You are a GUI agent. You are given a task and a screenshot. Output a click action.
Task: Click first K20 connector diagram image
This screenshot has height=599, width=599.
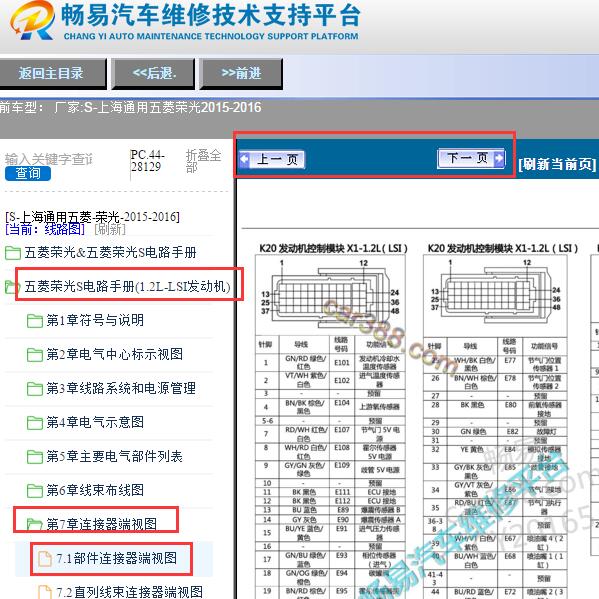click(330, 296)
